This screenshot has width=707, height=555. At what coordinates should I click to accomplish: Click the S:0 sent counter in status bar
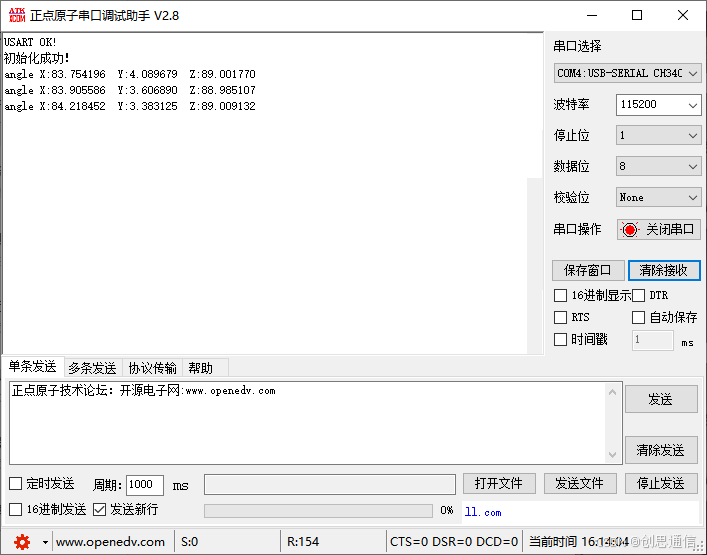click(189, 541)
